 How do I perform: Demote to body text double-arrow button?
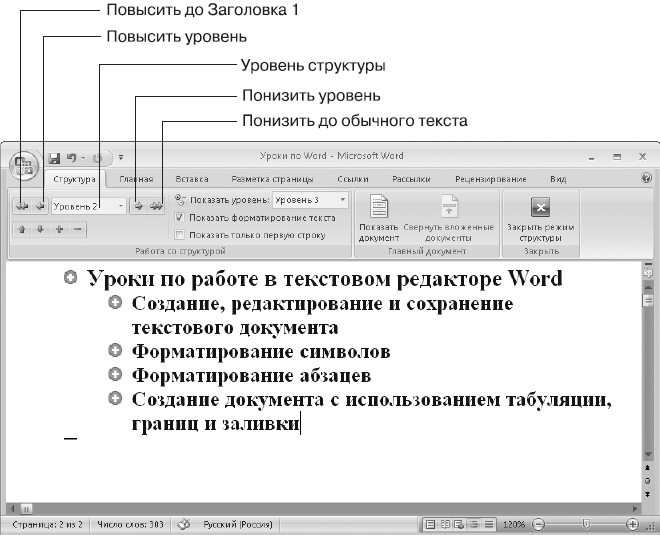[x=156, y=206]
